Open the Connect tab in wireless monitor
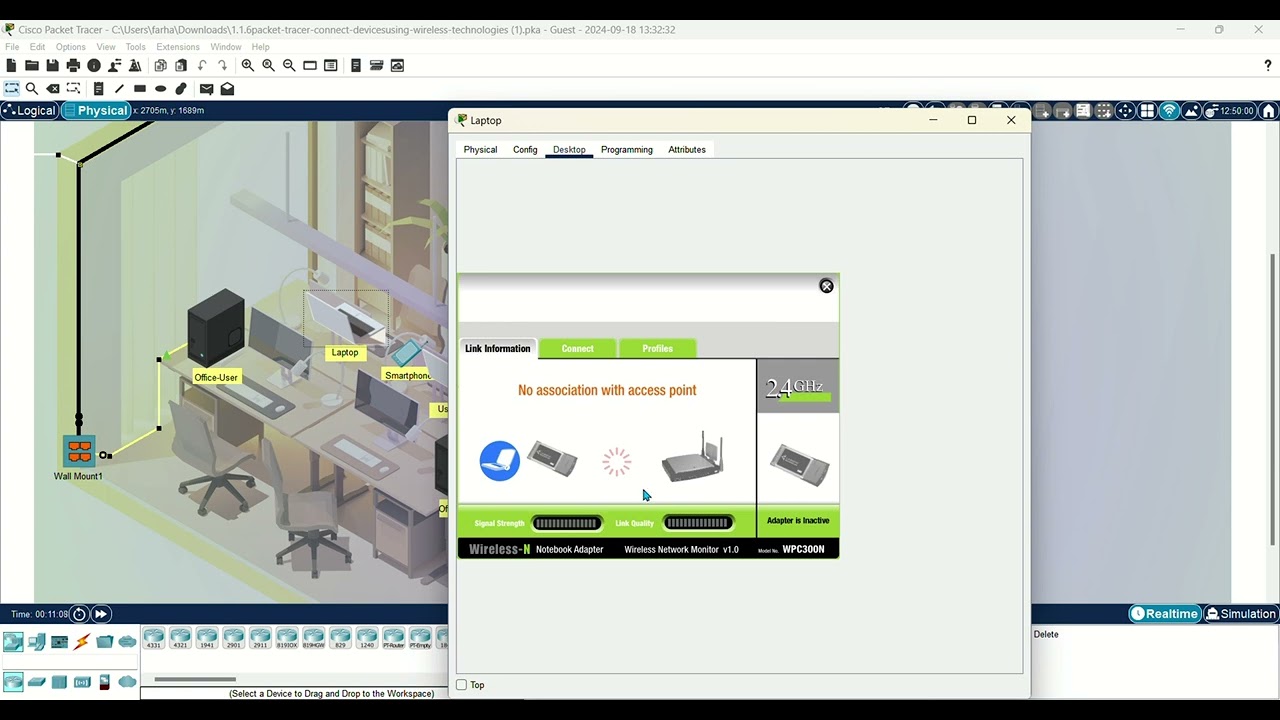This screenshot has height=720, width=1280. click(577, 349)
